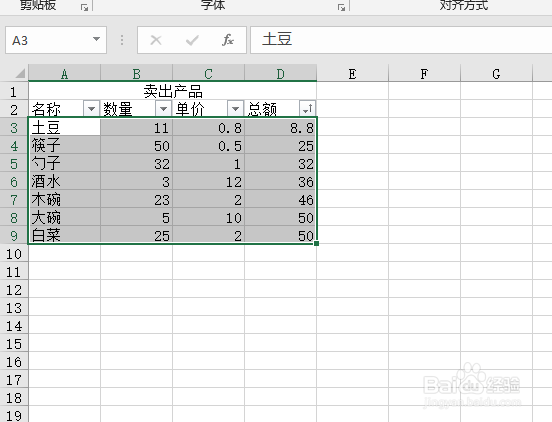Click cell containing 勺子
This screenshot has height=422, width=552.
pyautogui.click(x=64, y=163)
